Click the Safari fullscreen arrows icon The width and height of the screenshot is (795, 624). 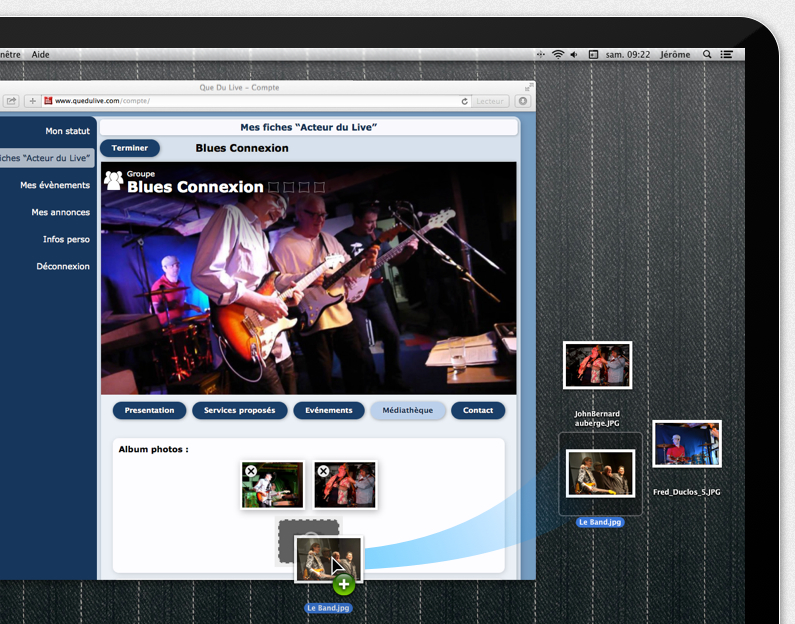[529, 87]
